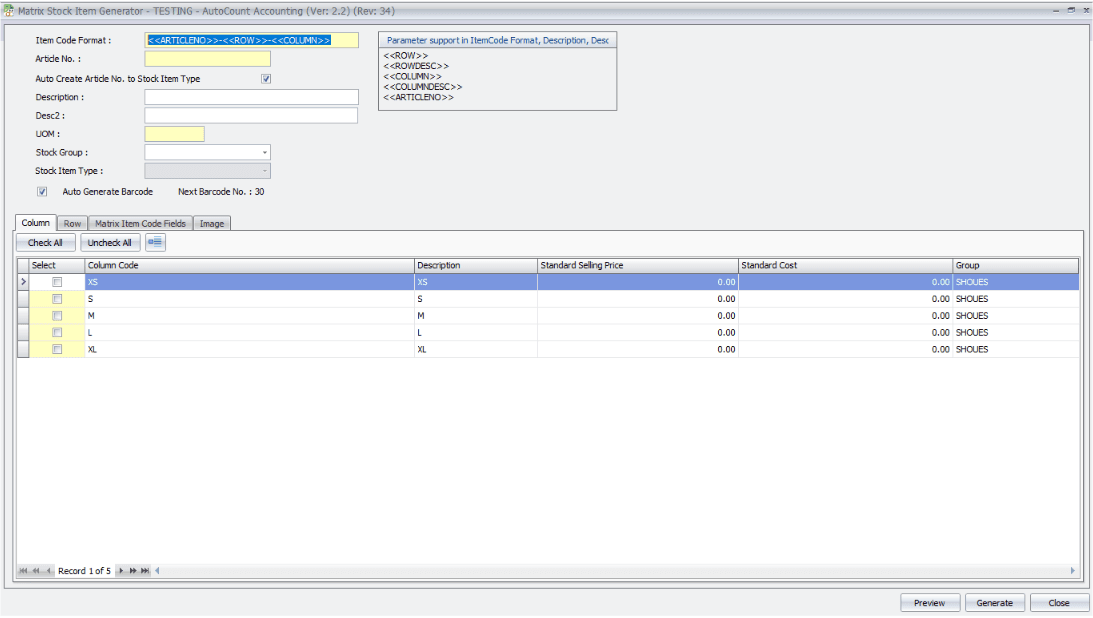1093x618 pixels.
Task: Click the application icon in title bar
Action: point(9,8)
